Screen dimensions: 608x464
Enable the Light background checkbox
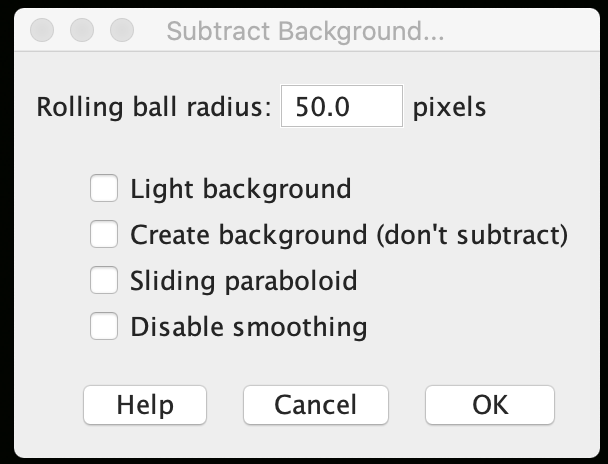(x=104, y=188)
